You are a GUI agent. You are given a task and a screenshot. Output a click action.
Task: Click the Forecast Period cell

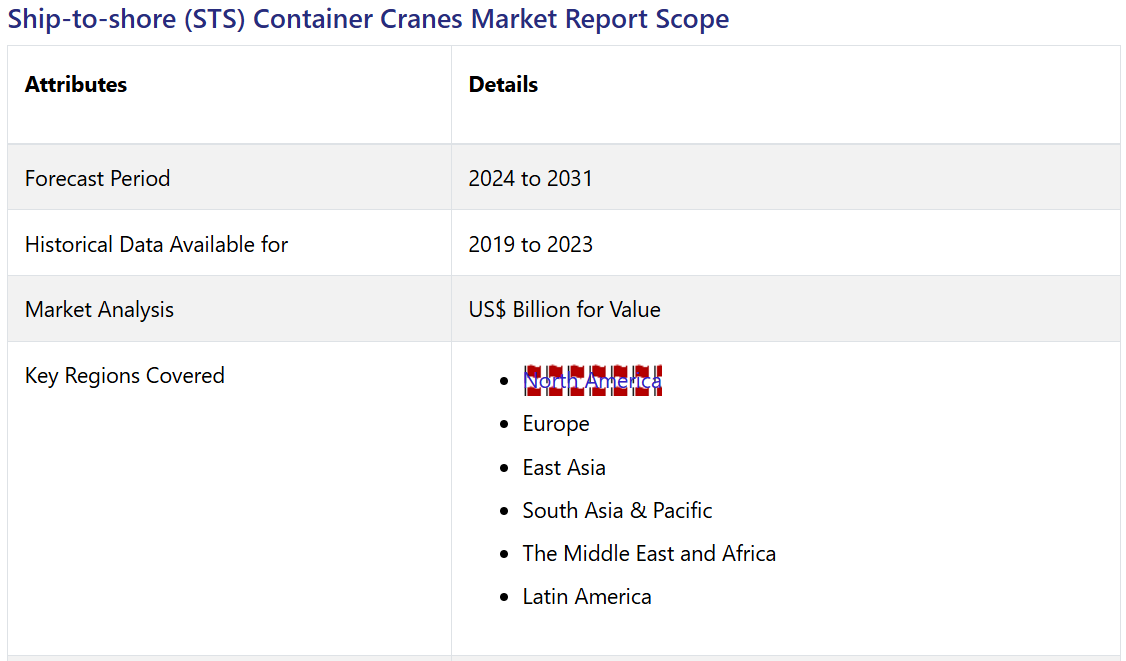98,179
